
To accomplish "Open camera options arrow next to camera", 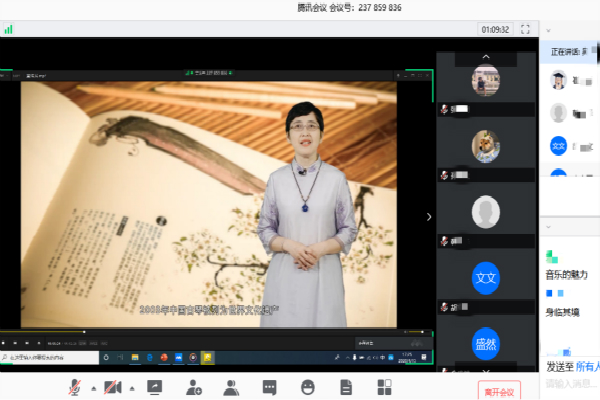I will tap(131, 388).
